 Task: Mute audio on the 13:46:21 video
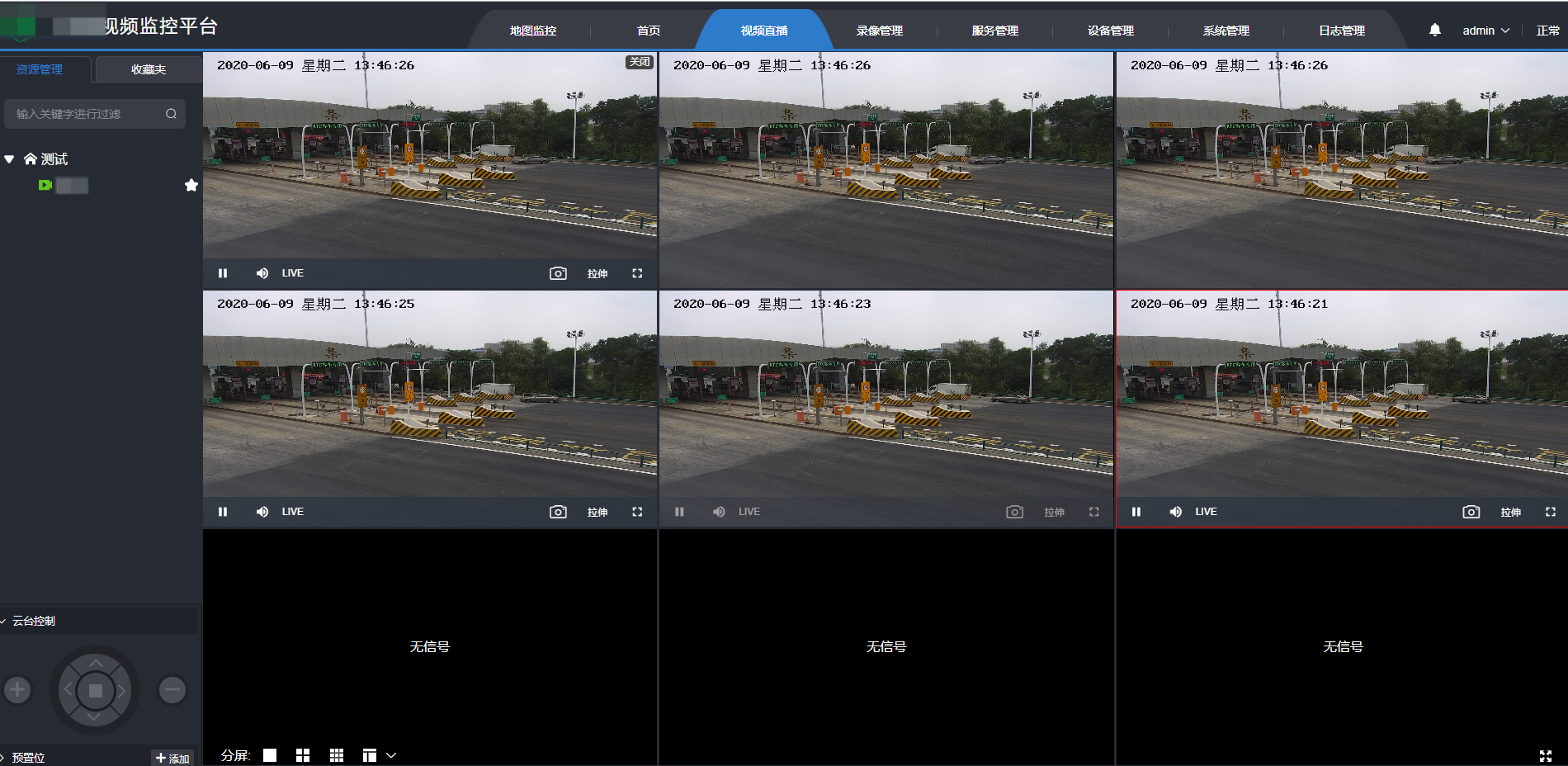tap(1176, 512)
